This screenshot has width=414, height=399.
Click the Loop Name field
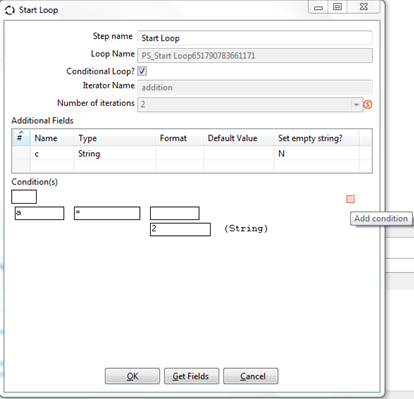tap(255, 55)
